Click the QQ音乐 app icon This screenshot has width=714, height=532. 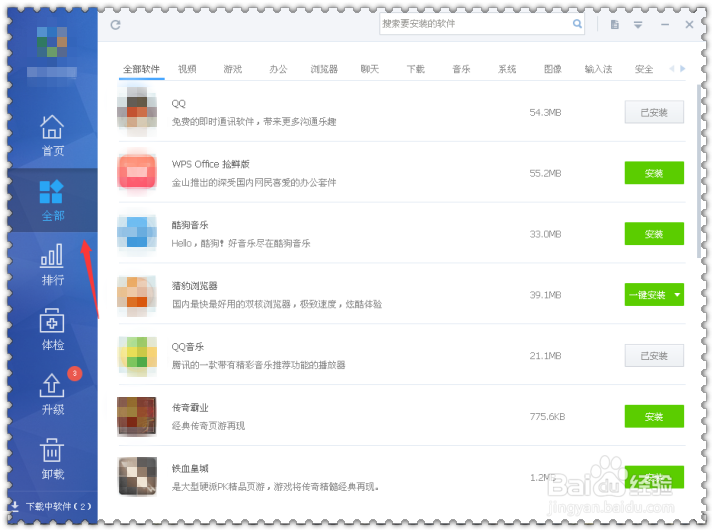coord(137,356)
